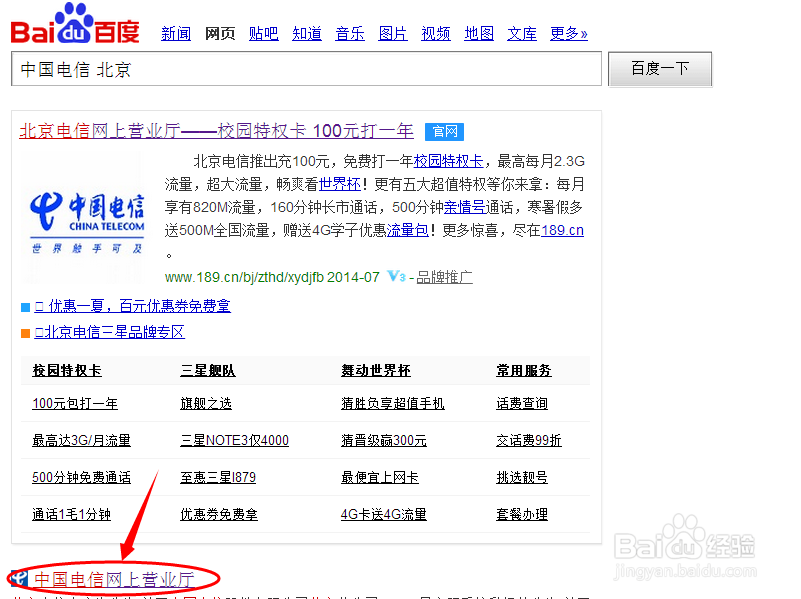Click the China Telecom logo thumbnail
Viewport: 801px width, 599px height.
(x=86, y=224)
